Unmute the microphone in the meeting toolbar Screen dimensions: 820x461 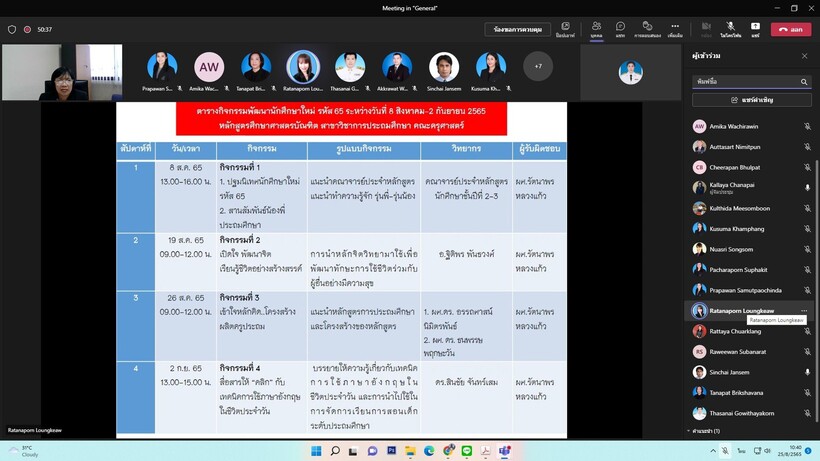click(x=730, y=28)
